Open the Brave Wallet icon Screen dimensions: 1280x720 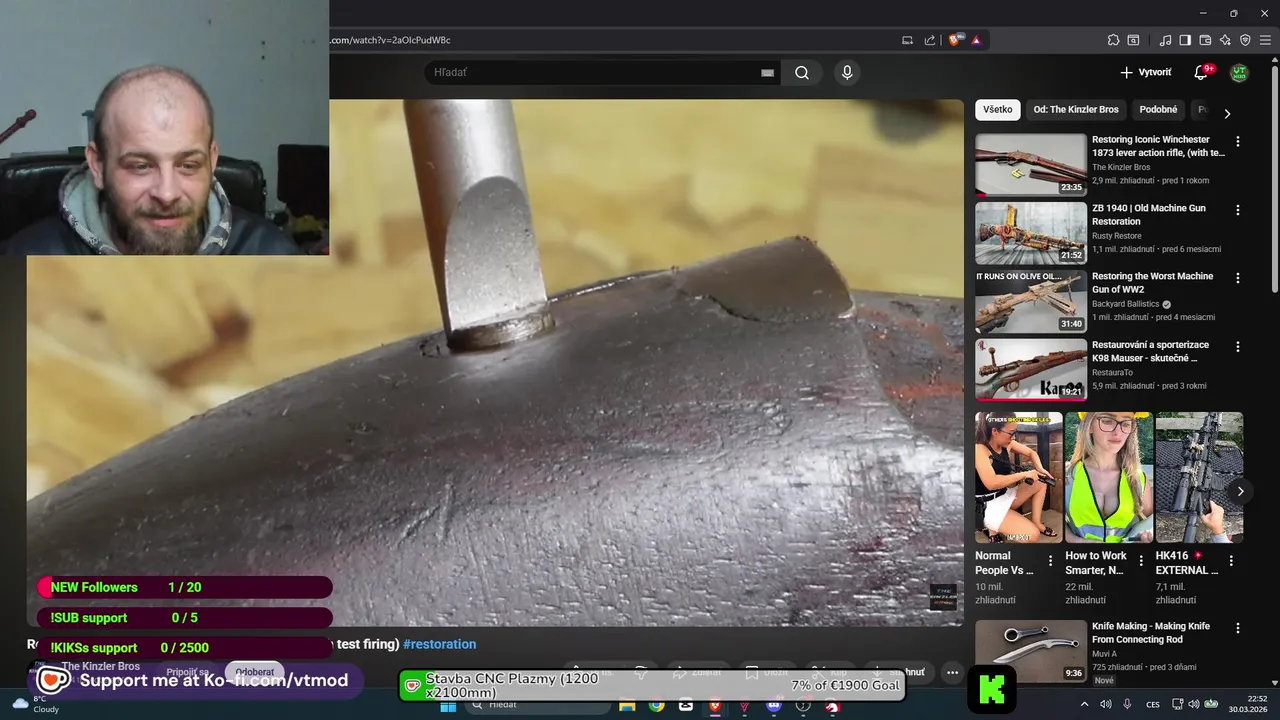1205,40
